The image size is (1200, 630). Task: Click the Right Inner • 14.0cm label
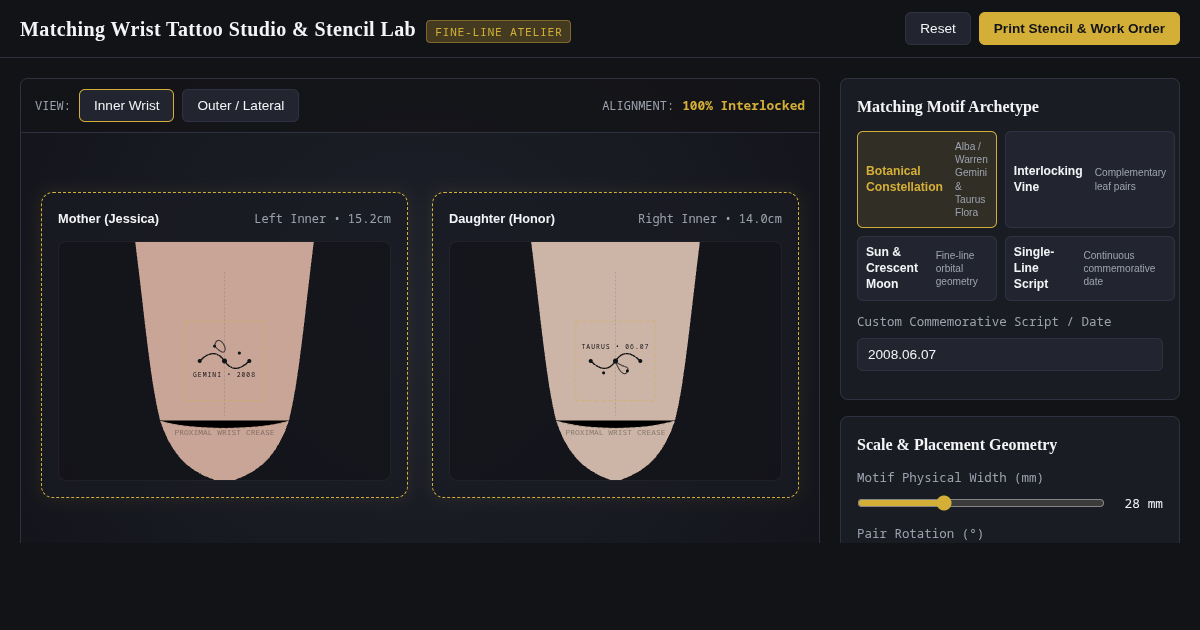710,218
